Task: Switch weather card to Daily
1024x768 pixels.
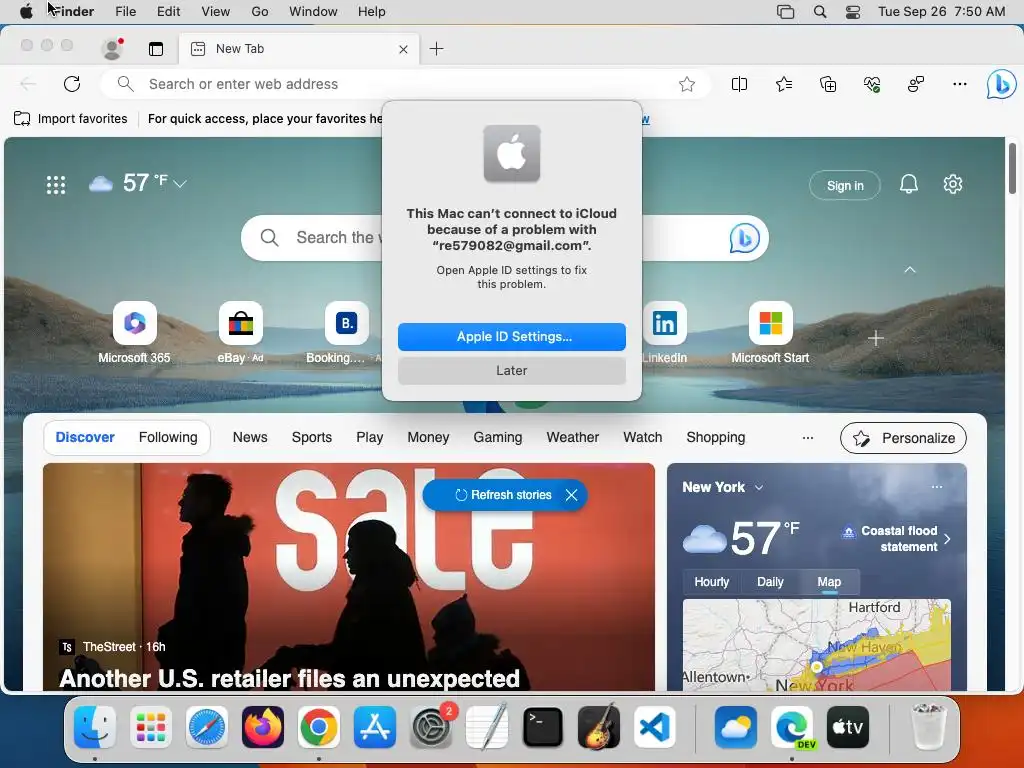Action: (770, 582)
